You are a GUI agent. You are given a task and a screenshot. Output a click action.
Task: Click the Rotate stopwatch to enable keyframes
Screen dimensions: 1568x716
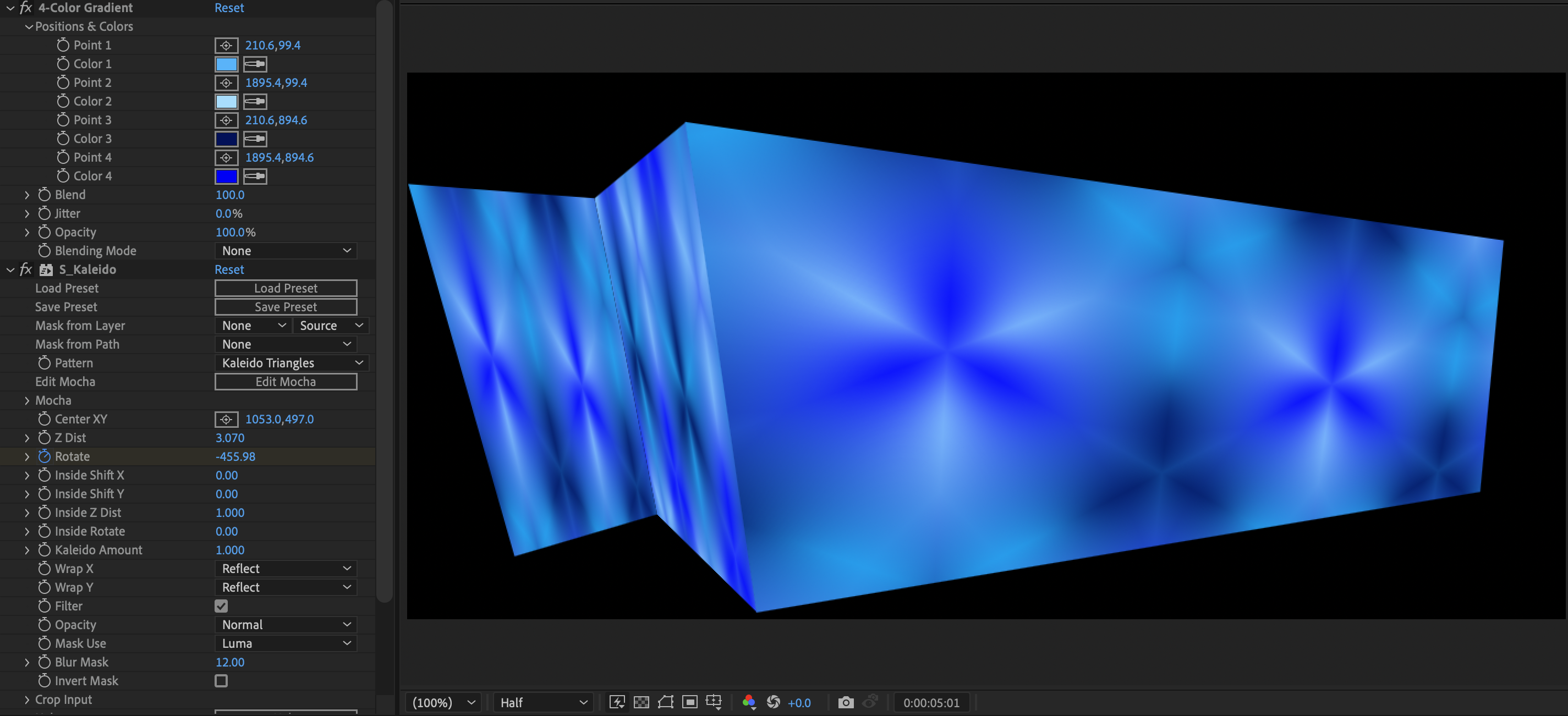45,456
